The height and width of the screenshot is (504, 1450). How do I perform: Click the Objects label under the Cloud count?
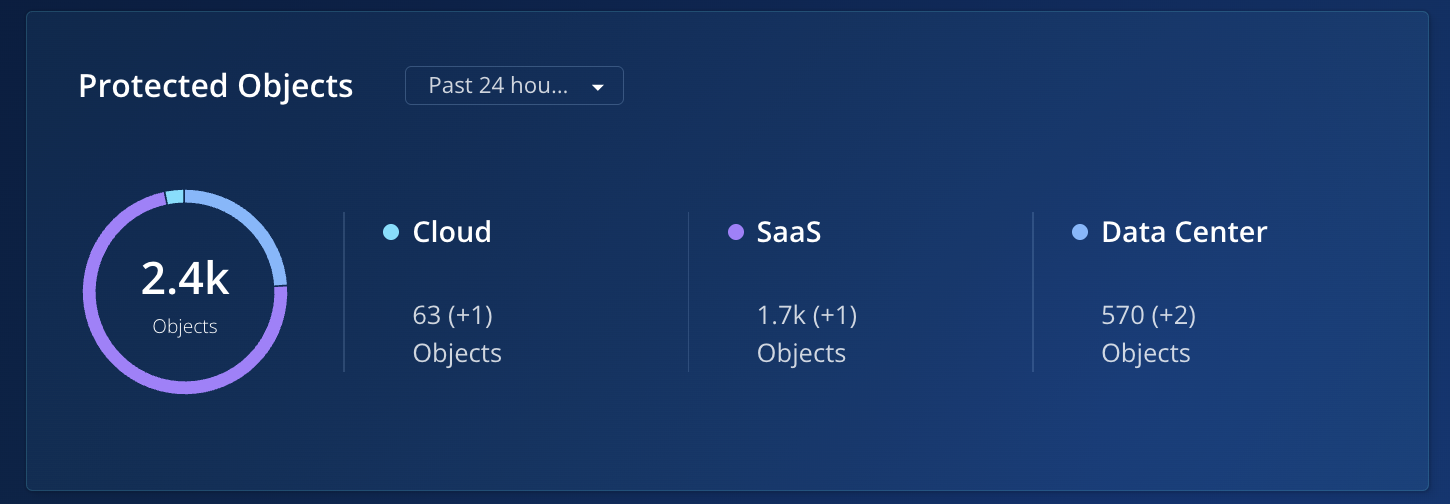[x=457, y=353]
